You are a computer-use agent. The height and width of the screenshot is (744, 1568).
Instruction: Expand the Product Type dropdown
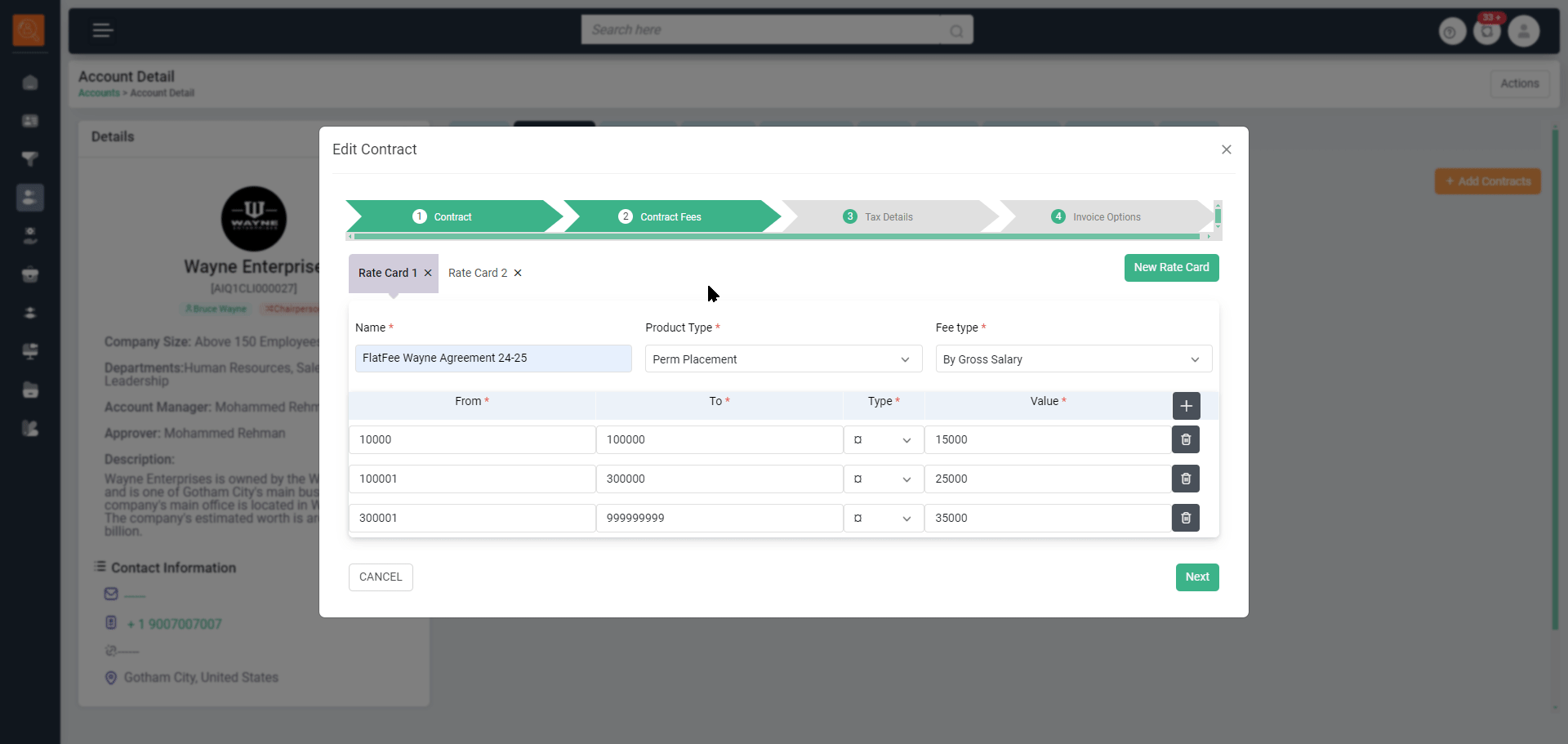(x=782, y=359)
